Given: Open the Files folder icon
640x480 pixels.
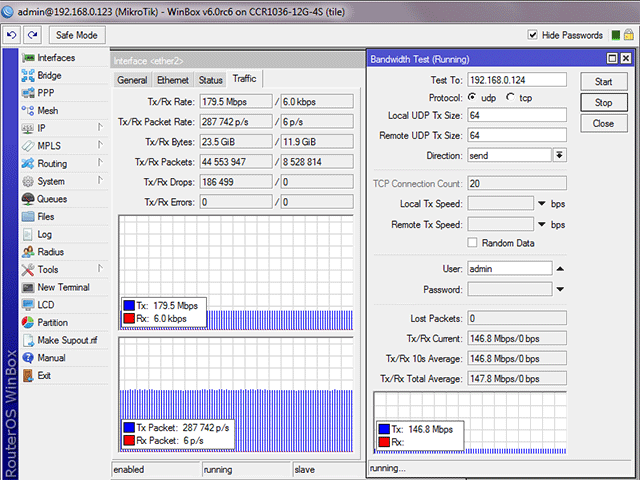Looking at the screenshot, I should click(28, 216).
